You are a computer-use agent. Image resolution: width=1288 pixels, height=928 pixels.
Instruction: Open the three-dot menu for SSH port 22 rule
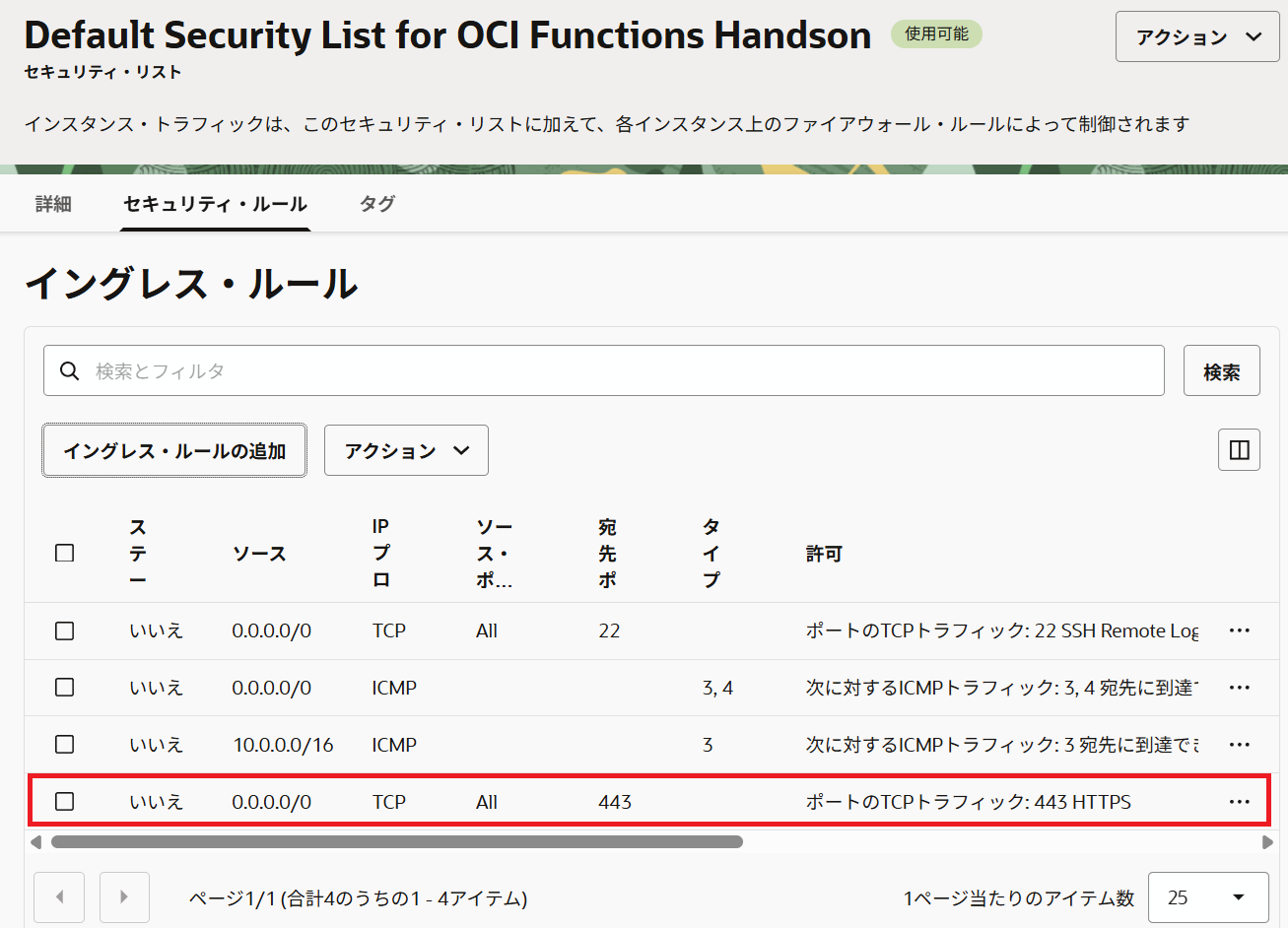1239,630
